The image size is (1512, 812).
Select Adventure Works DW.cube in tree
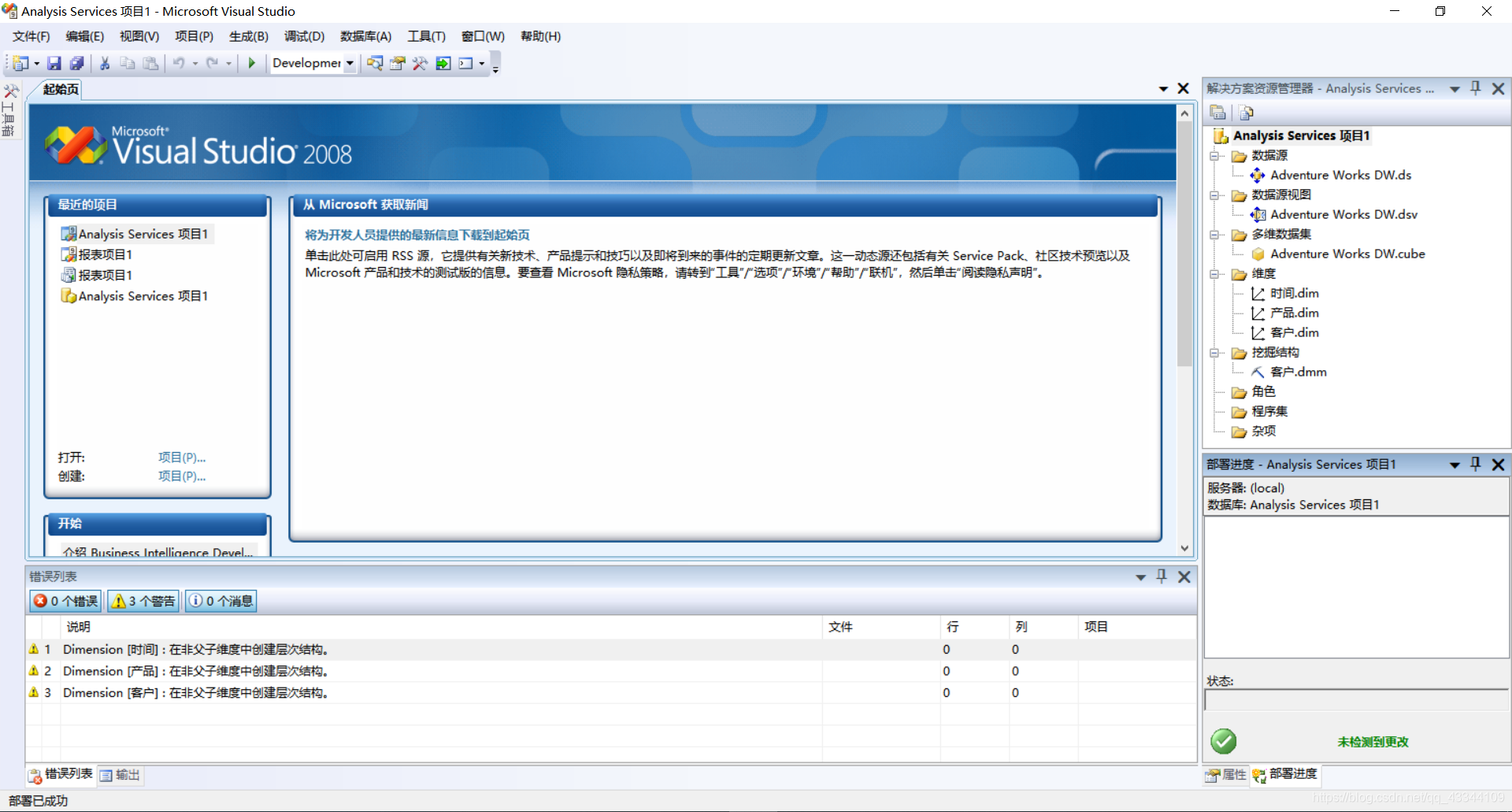click(1347, 254)
